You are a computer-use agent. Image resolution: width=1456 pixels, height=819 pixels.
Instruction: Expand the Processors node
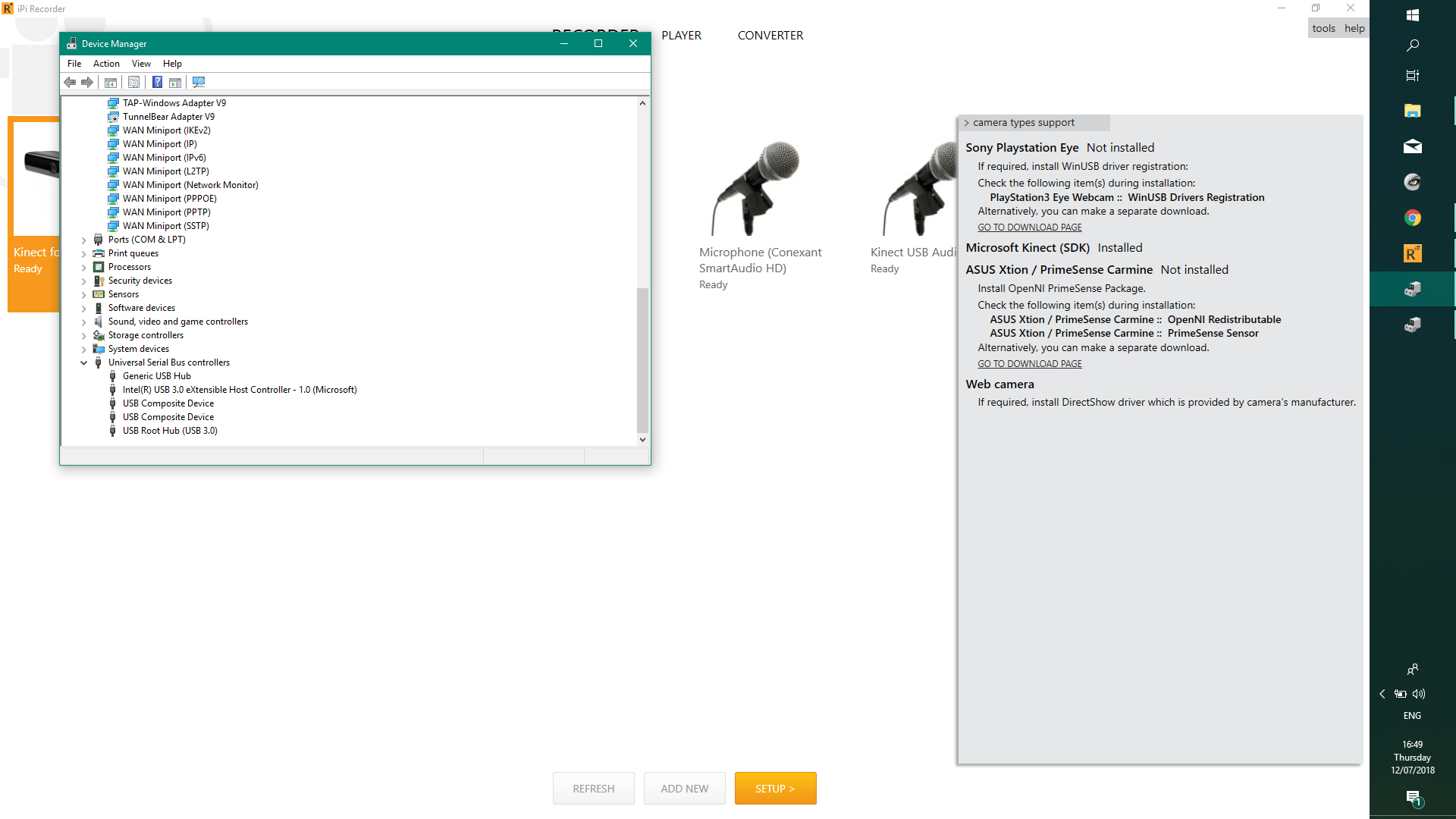(x=84, y=268)
